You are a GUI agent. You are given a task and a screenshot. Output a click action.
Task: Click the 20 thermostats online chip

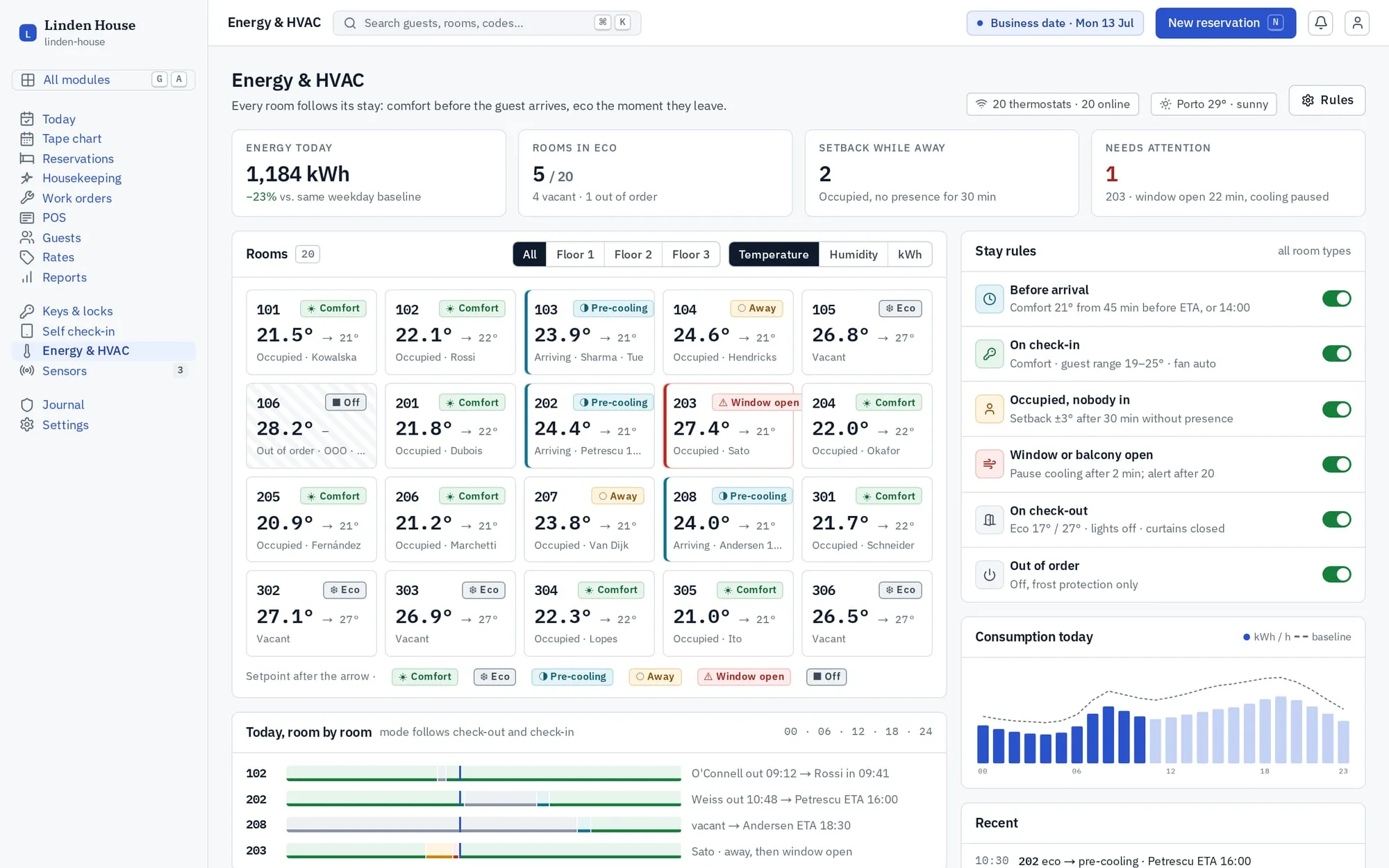point(1052,104)
